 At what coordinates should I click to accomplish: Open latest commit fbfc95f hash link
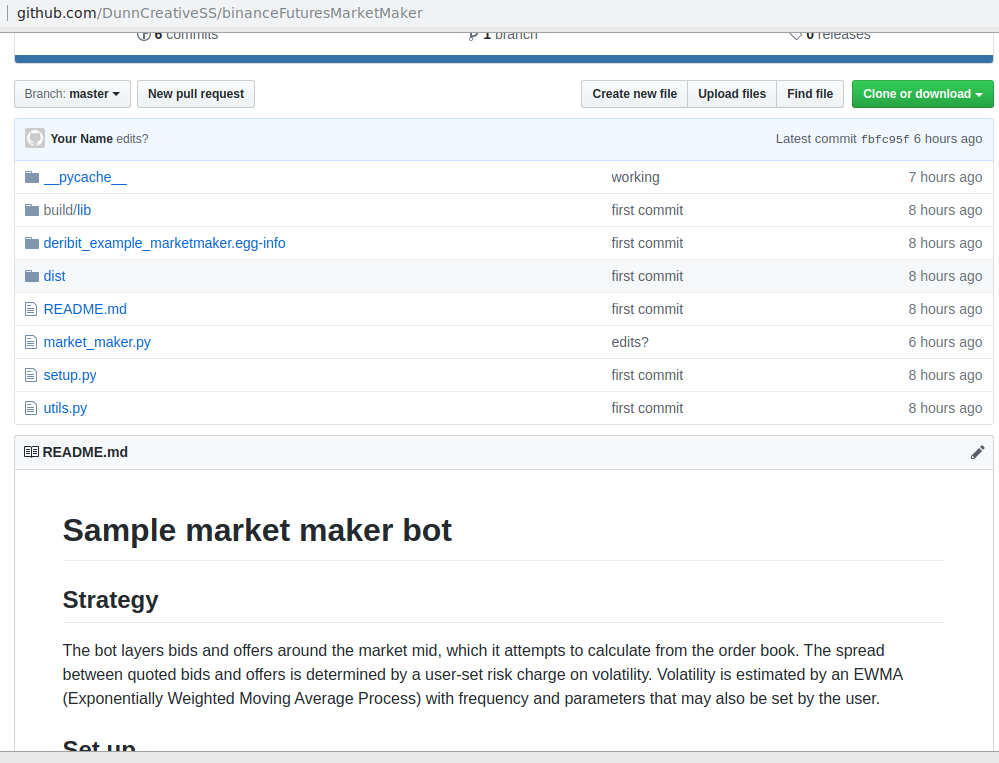pos(885,139)
